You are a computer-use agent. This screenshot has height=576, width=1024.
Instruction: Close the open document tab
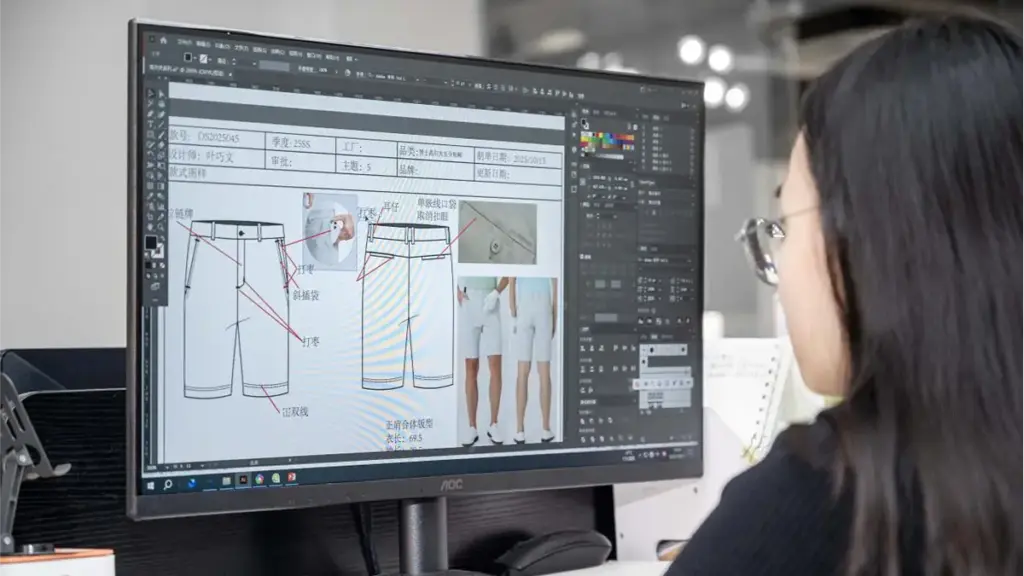(x=230, y=74)
